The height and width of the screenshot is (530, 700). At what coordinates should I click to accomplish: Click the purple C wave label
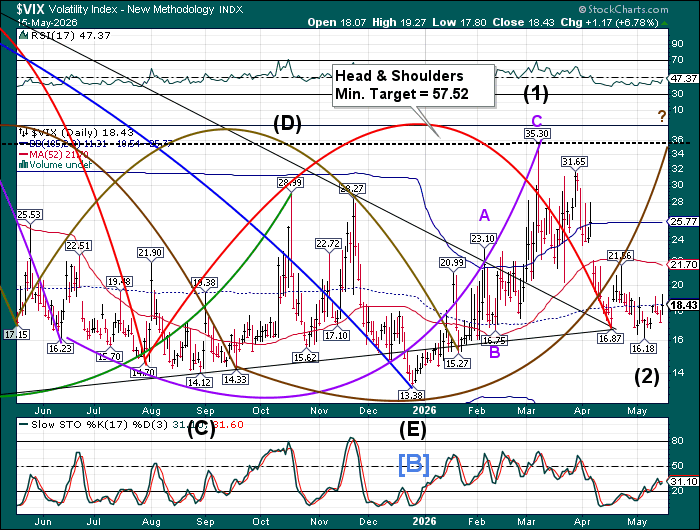(537, 121)
